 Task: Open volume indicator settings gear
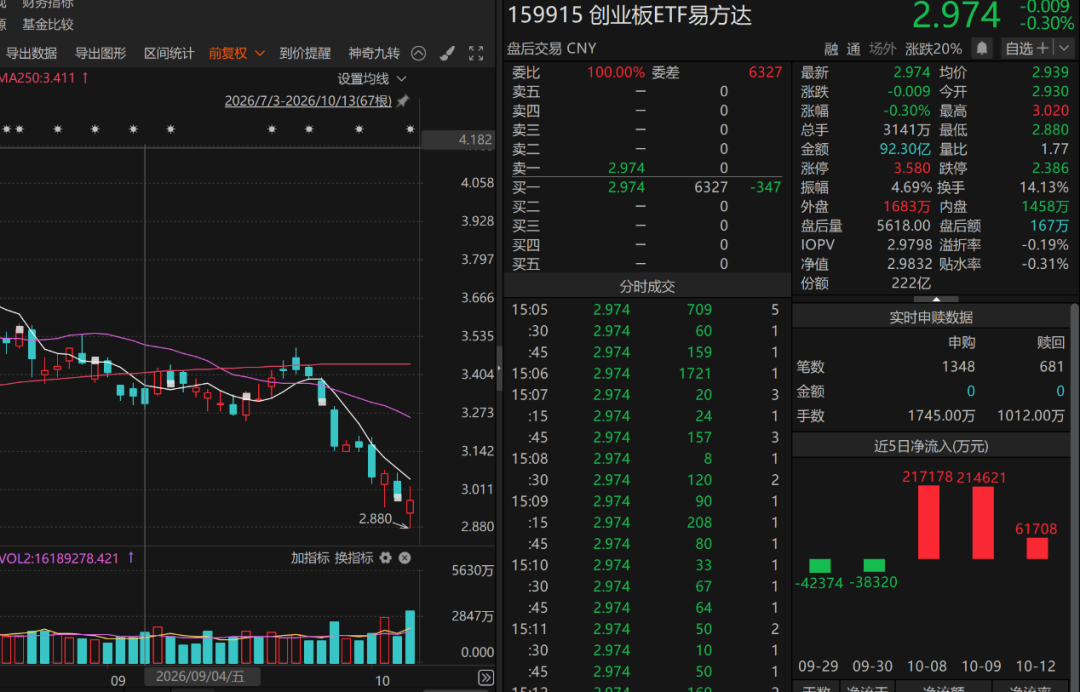pos(386,558)
